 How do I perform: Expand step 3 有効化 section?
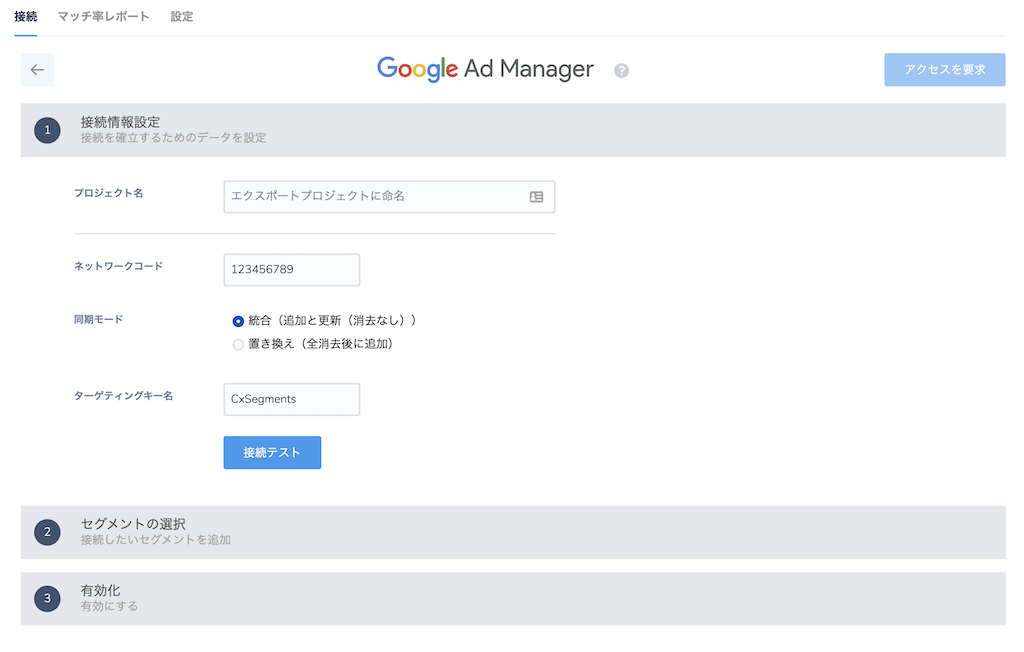point(513,598)
